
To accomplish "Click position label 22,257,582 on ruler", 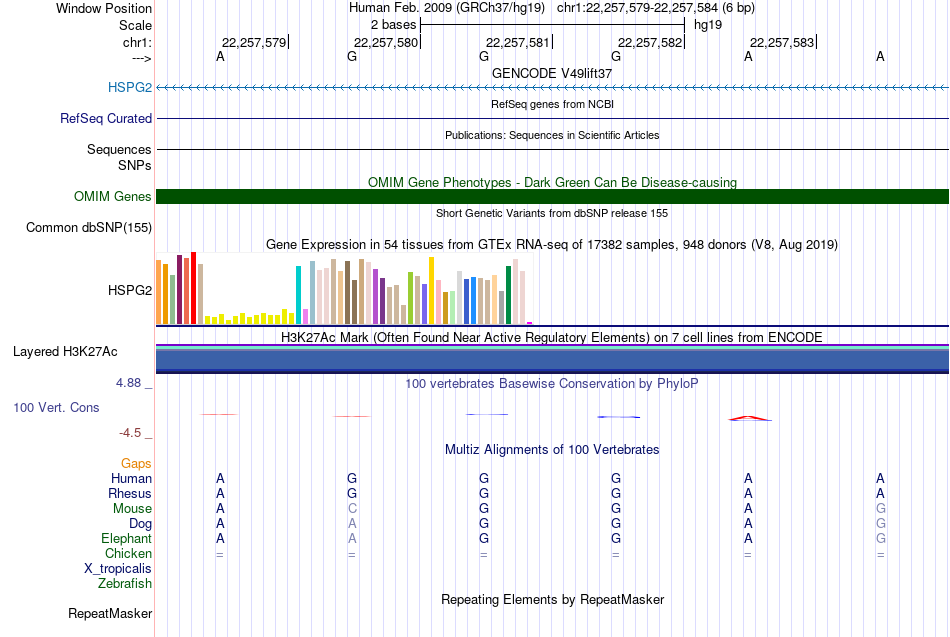I will coord(650,42).
